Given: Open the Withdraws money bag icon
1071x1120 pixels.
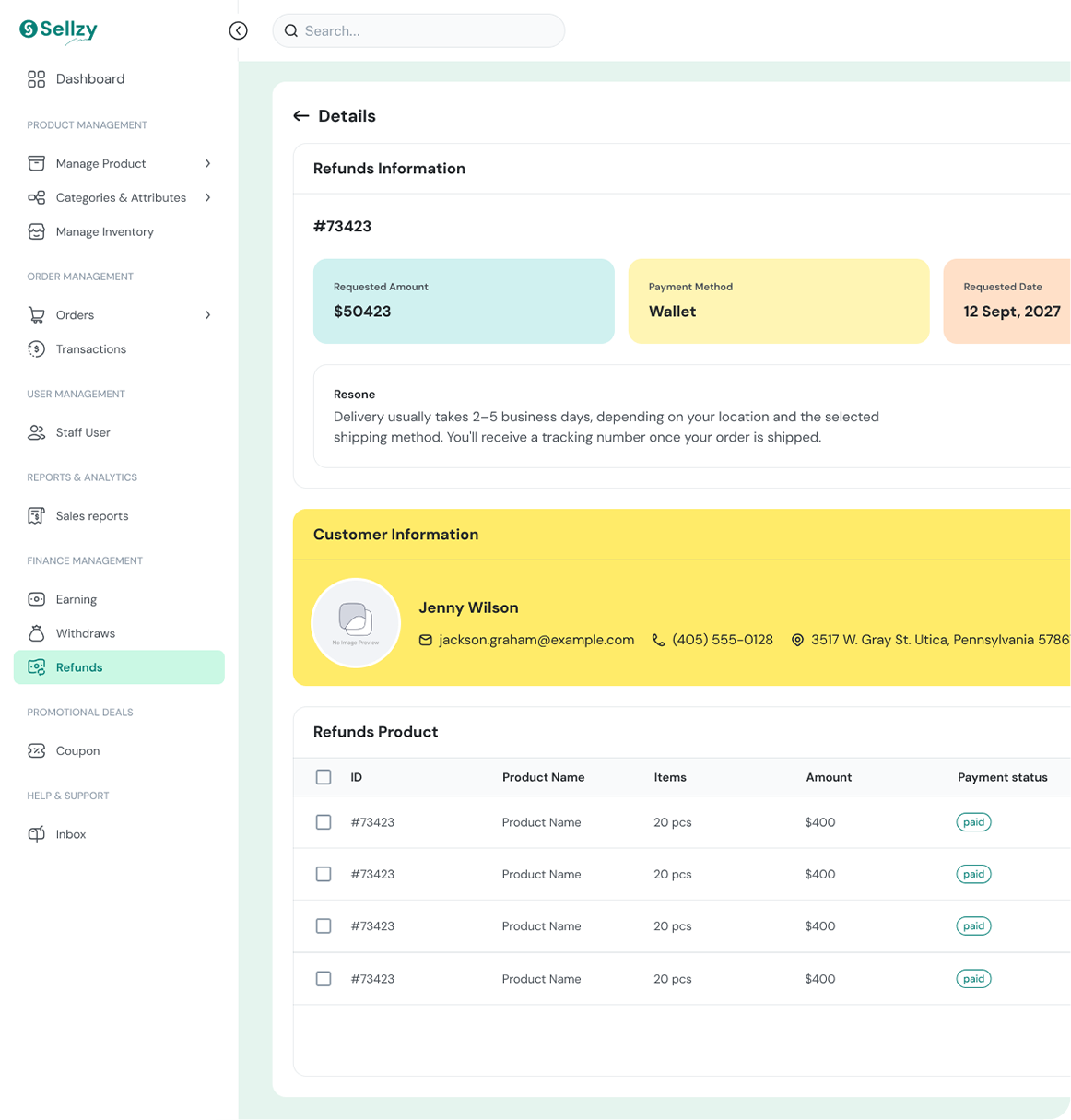Looking at the screenshot, I should pos(36,633).
